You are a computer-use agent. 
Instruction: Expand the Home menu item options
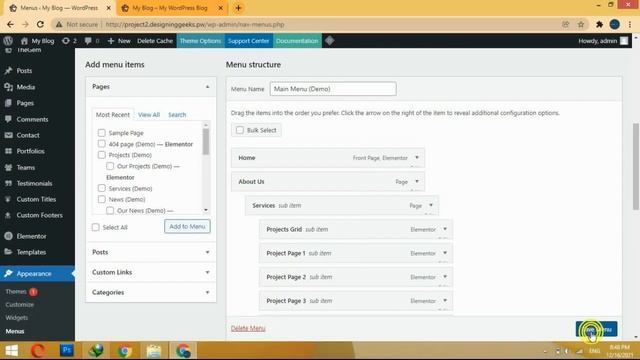pyautogui.click(x=417, y=158)
